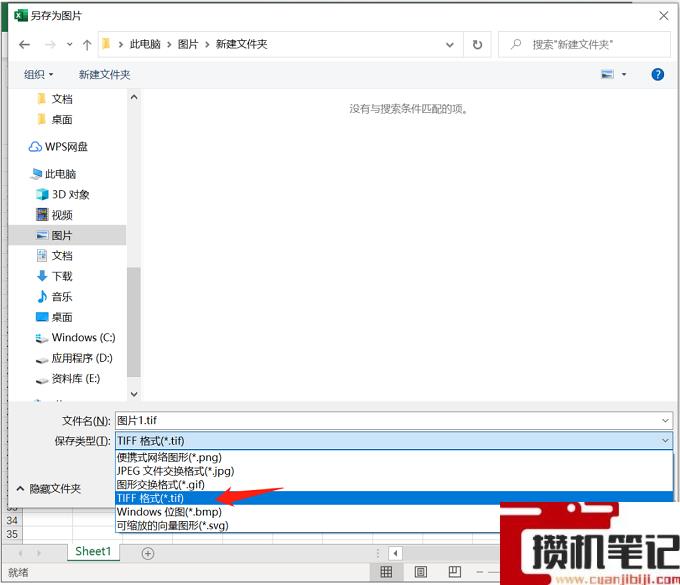Choose TIFF 格式(*.tif) in the list

point(394,498)
